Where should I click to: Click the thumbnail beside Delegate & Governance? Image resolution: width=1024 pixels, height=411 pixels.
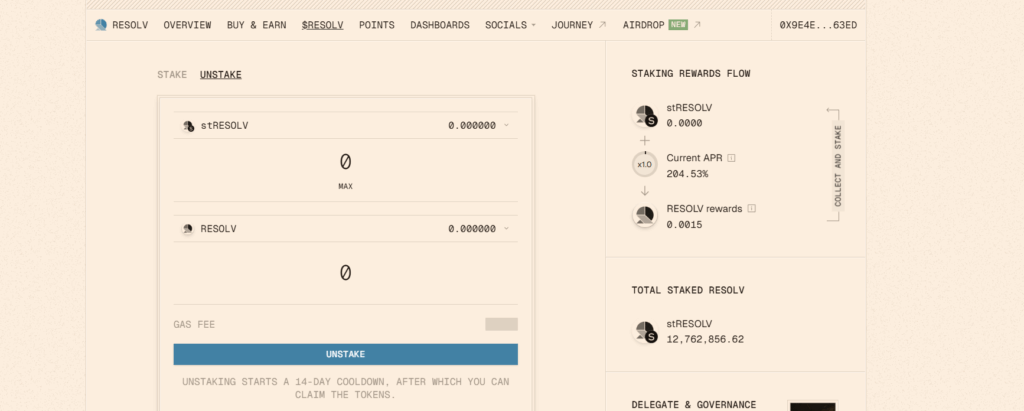coord(812,406)
